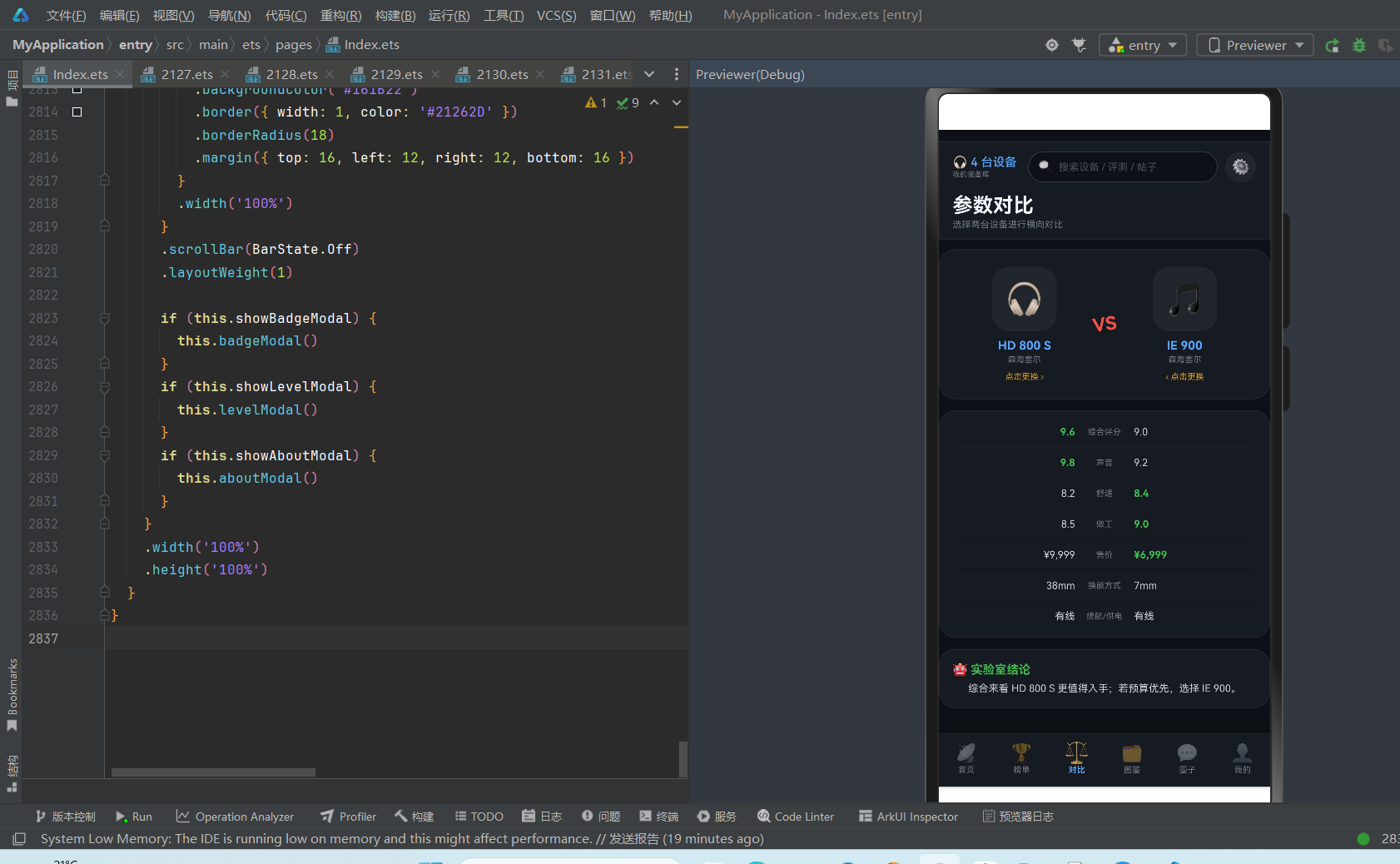Screen dimensions: 1400x864
Task: Open the 版本控制 tool window
Action: click(65, 817)
